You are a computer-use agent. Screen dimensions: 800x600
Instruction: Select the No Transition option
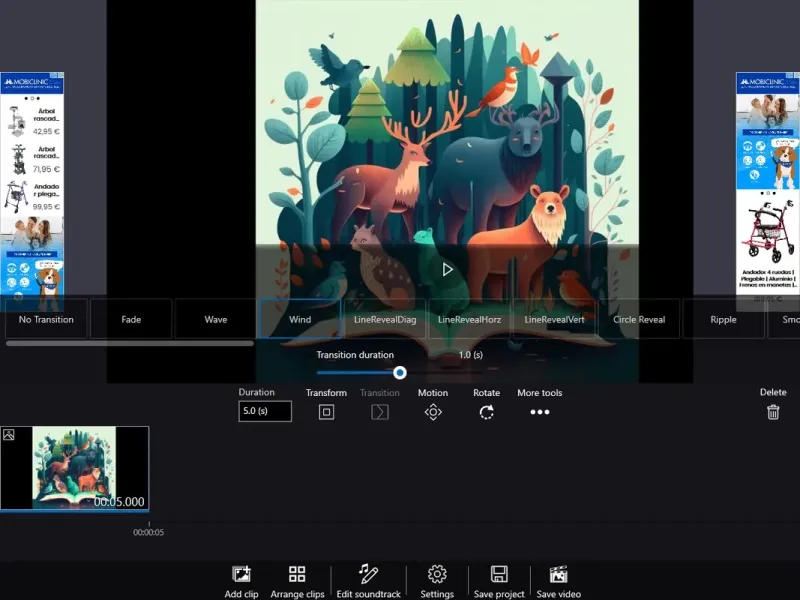(x=46, y=319)
